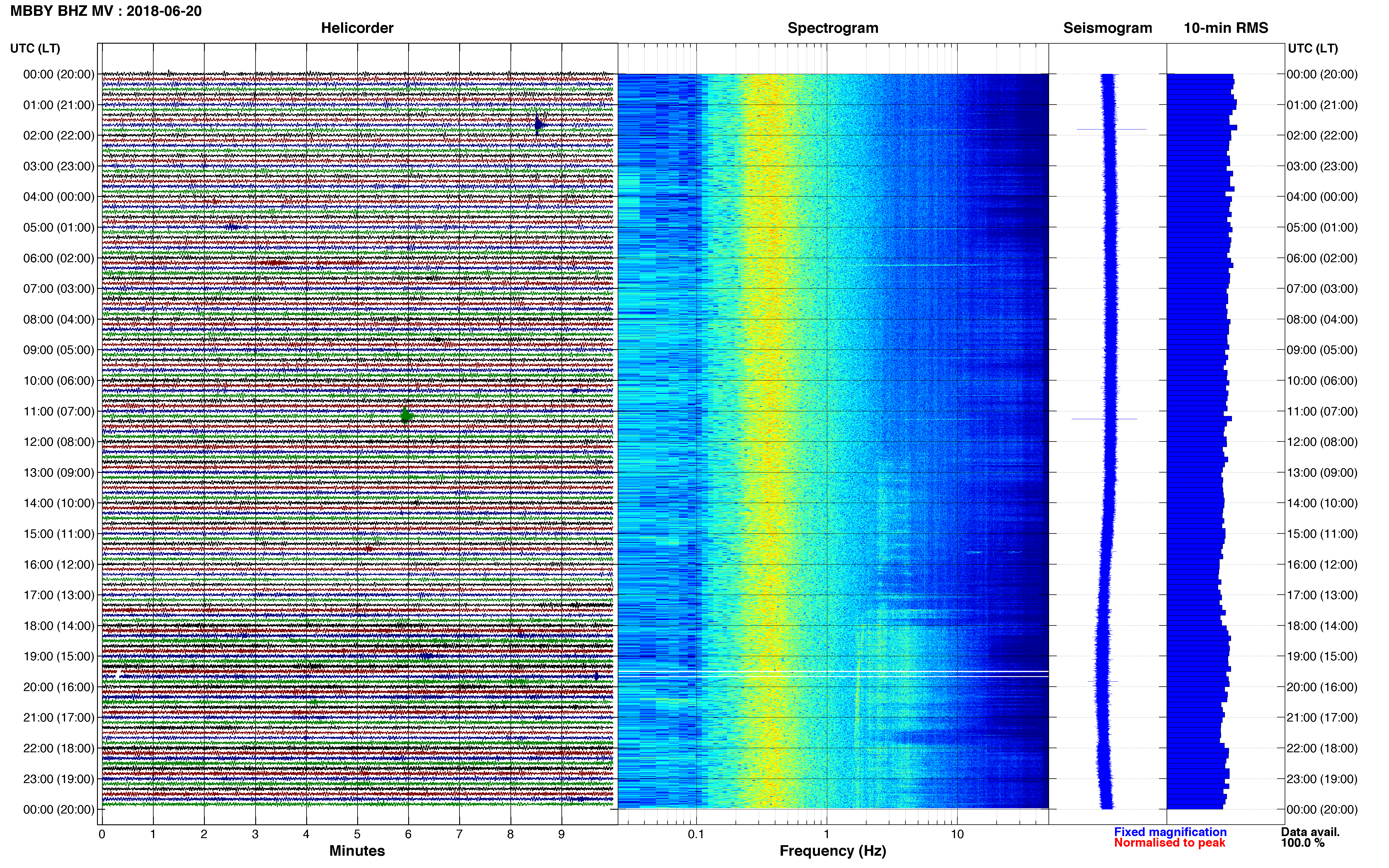Click the seismogram spike line near 02:00

[1111, 129]
